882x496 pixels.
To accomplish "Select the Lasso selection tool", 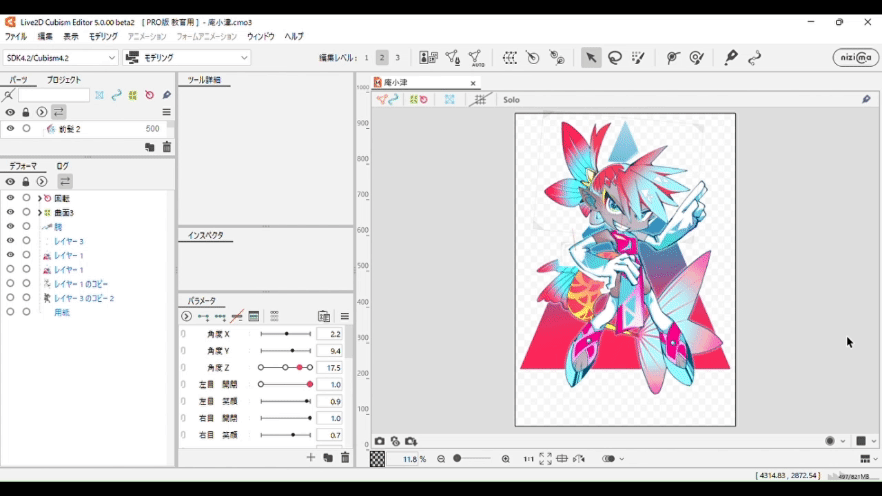I will click(615, 57).
